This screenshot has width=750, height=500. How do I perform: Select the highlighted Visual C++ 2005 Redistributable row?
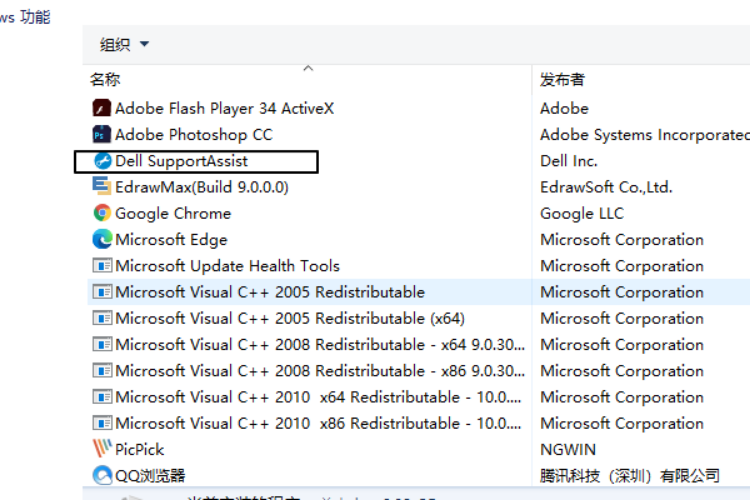tap(269, 292)
